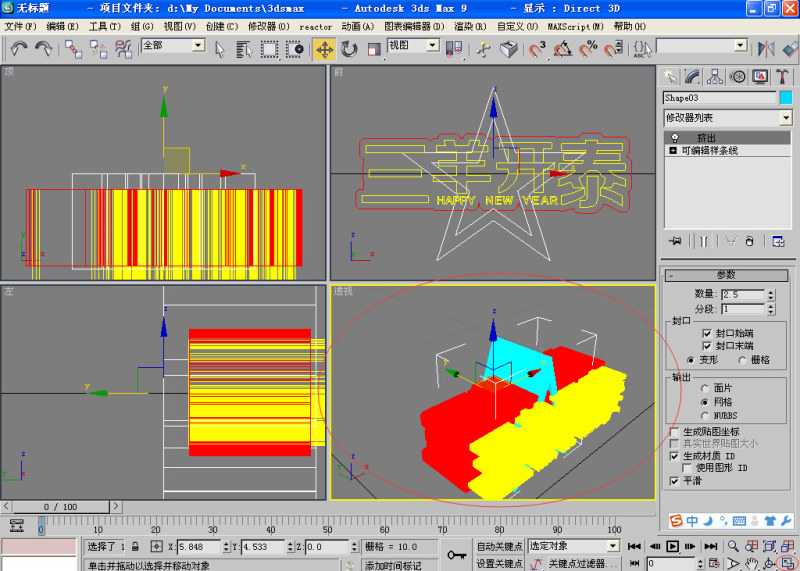Toggle the 3D Snaps magnet icon
The image size is (800, 571).
(537, 49)
